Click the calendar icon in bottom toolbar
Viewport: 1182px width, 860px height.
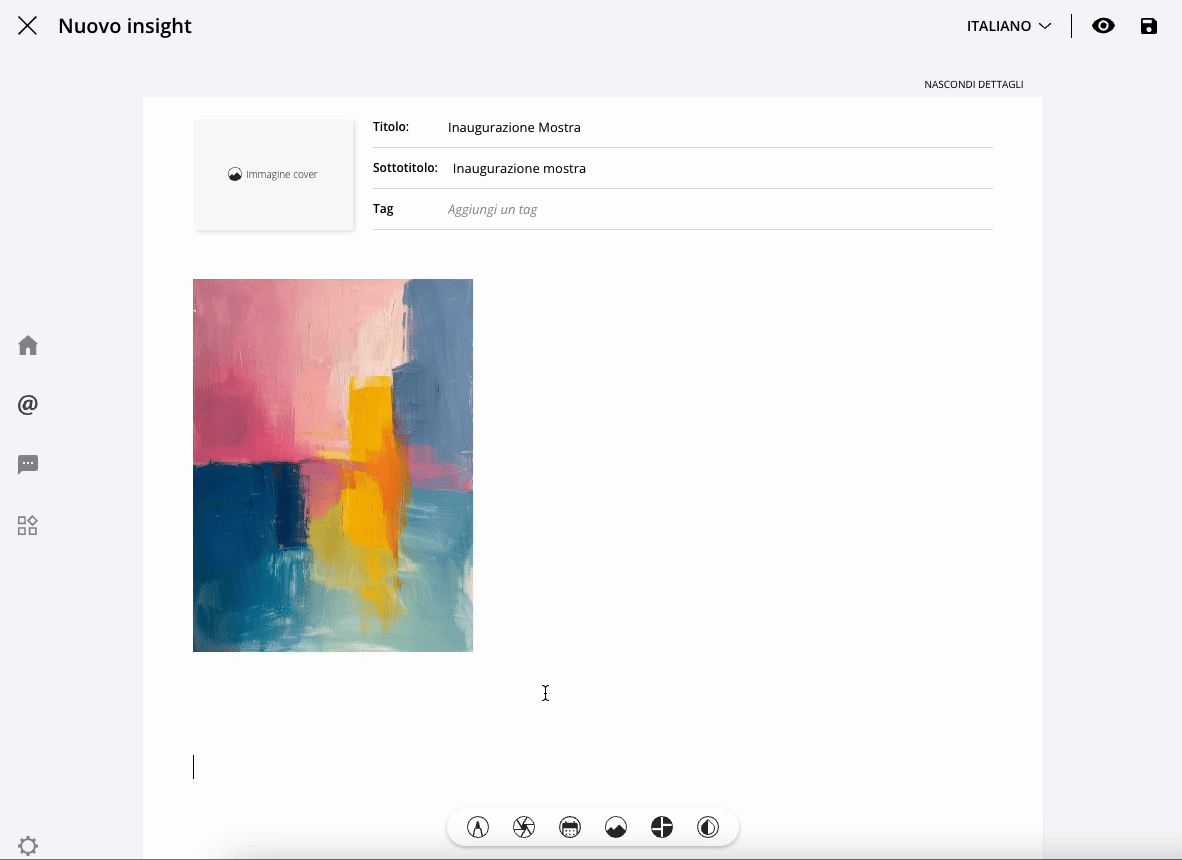click(x=570, y=827)
